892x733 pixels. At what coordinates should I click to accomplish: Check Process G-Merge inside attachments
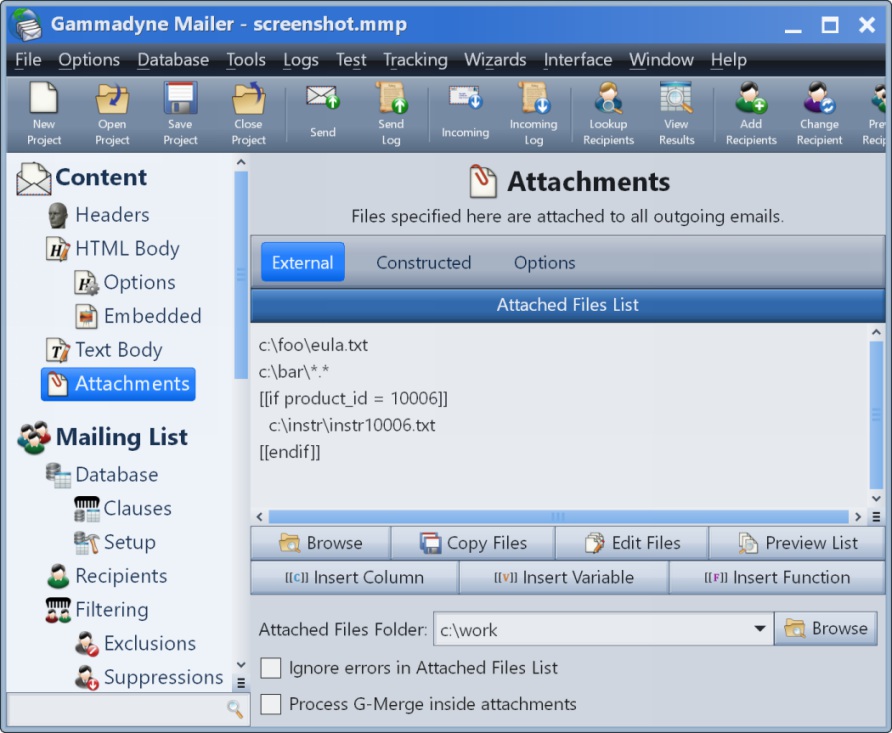pyautogui.click(x=271, y=705)
